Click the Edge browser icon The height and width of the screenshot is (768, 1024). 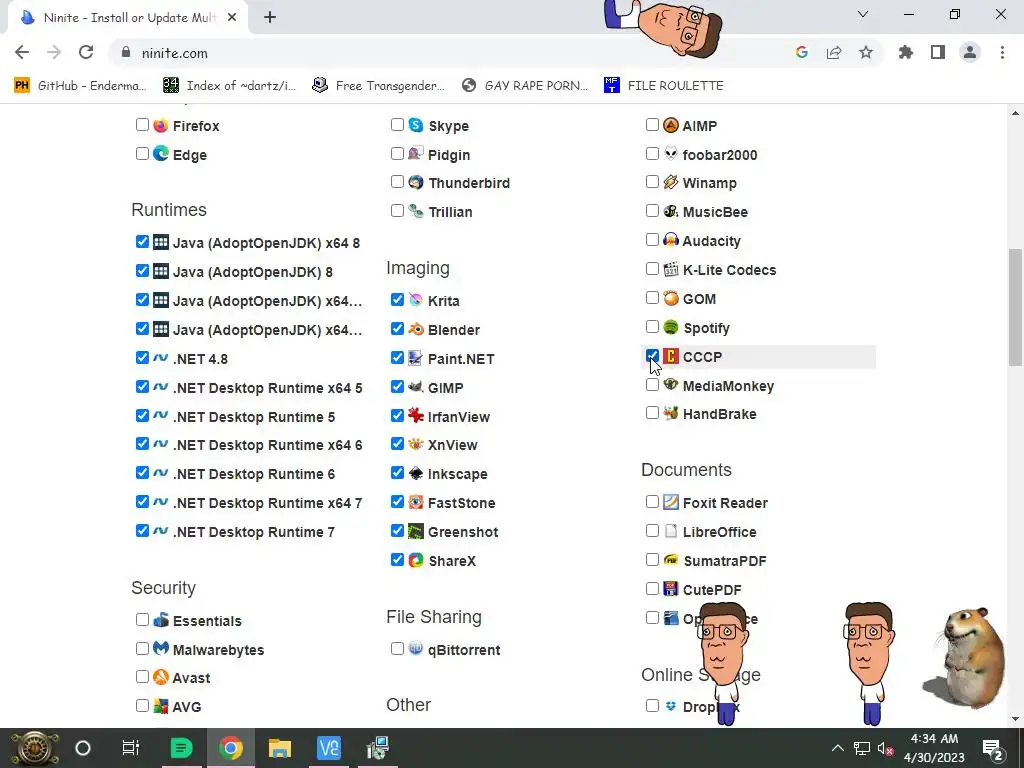(161, 154)
